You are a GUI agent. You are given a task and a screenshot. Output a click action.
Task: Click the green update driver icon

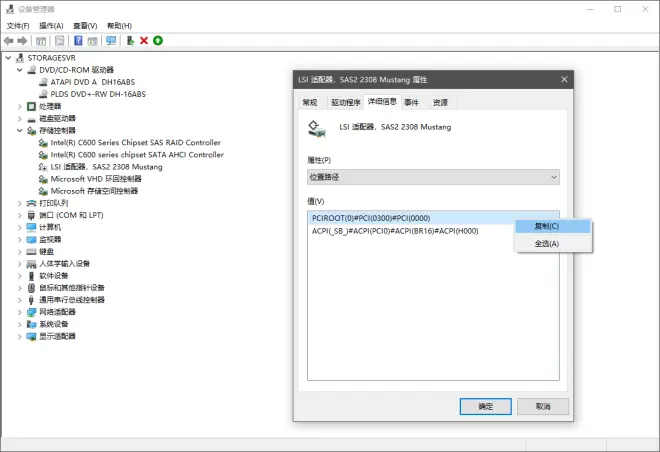158,41
